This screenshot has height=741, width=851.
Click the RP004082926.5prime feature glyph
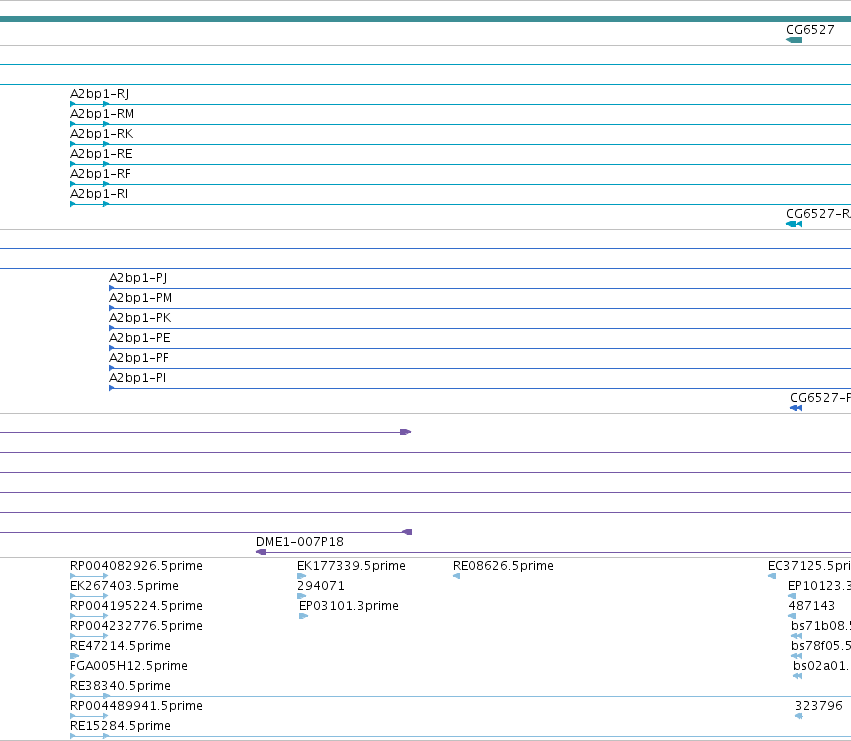89,576
